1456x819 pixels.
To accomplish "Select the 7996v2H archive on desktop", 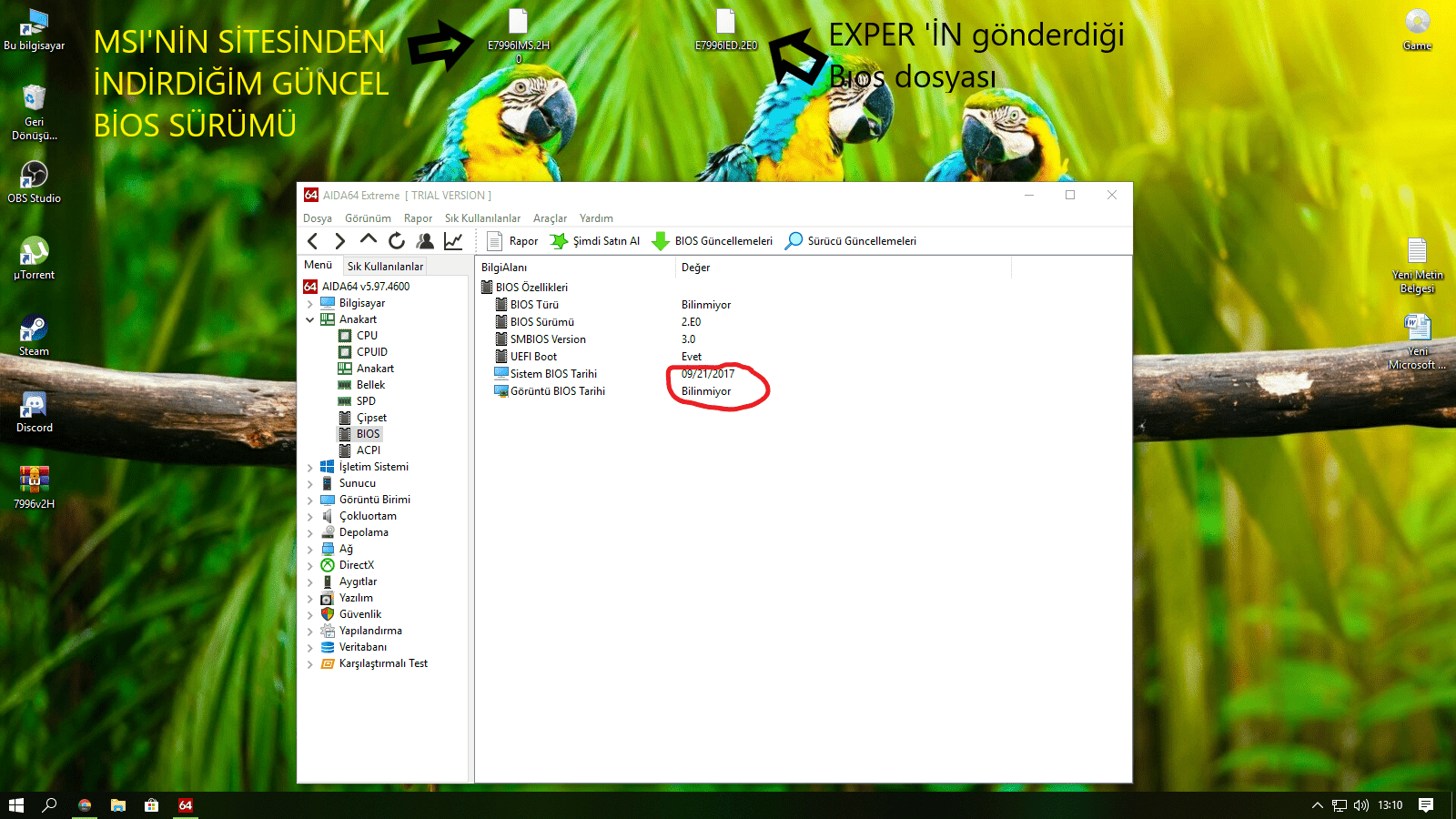I will (35, 488).
